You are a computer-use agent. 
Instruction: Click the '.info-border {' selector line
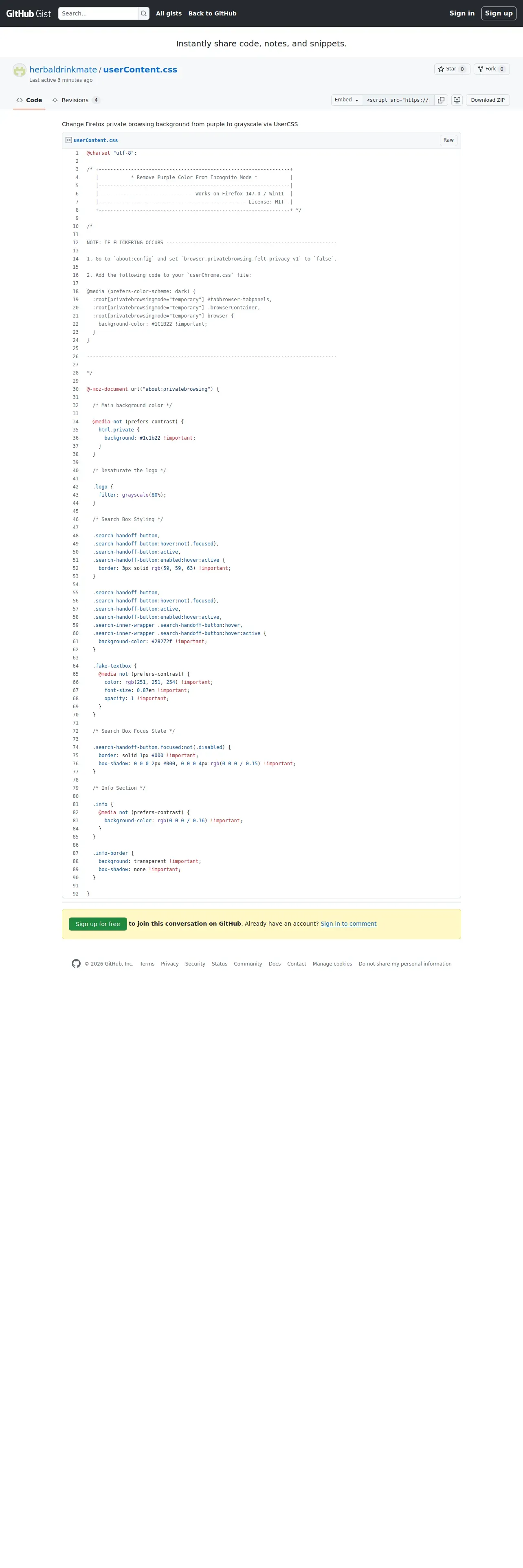tap(113, 853)
